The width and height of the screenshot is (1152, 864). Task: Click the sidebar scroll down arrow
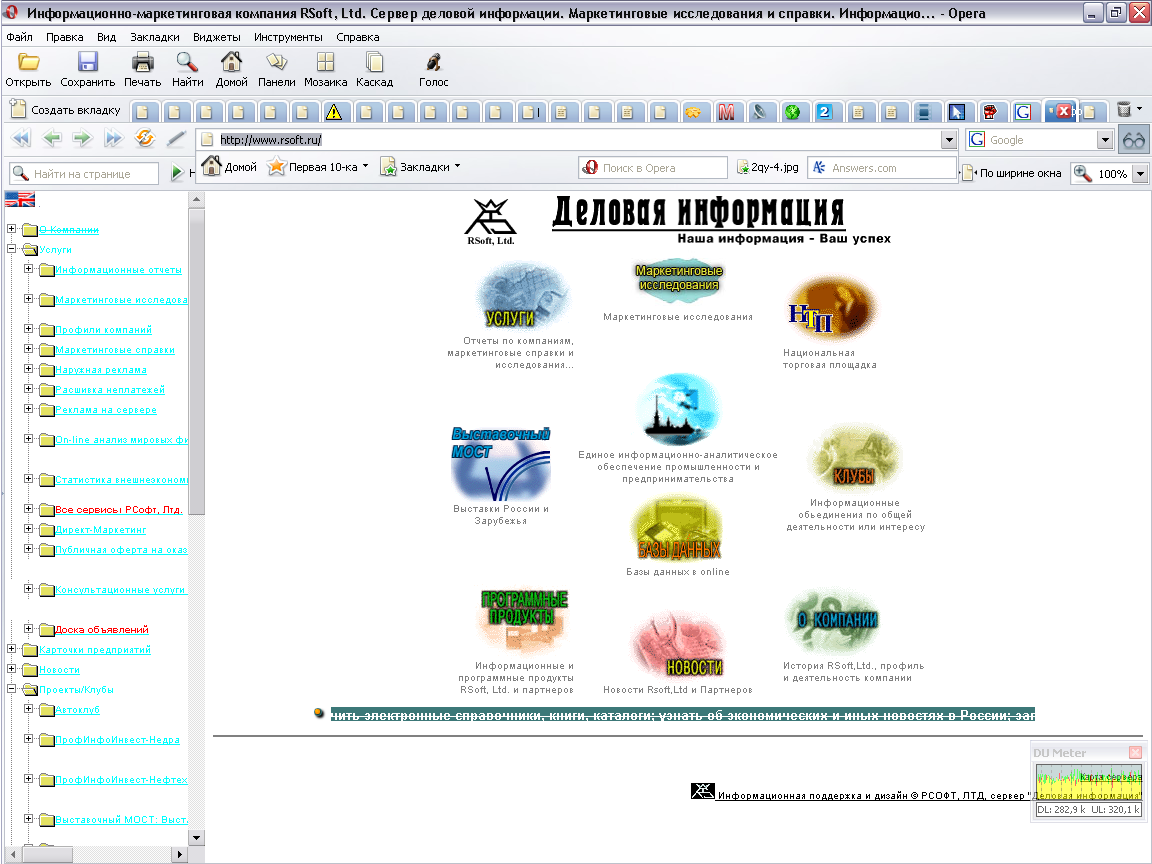pyautogui.click(x=196, y=838)
